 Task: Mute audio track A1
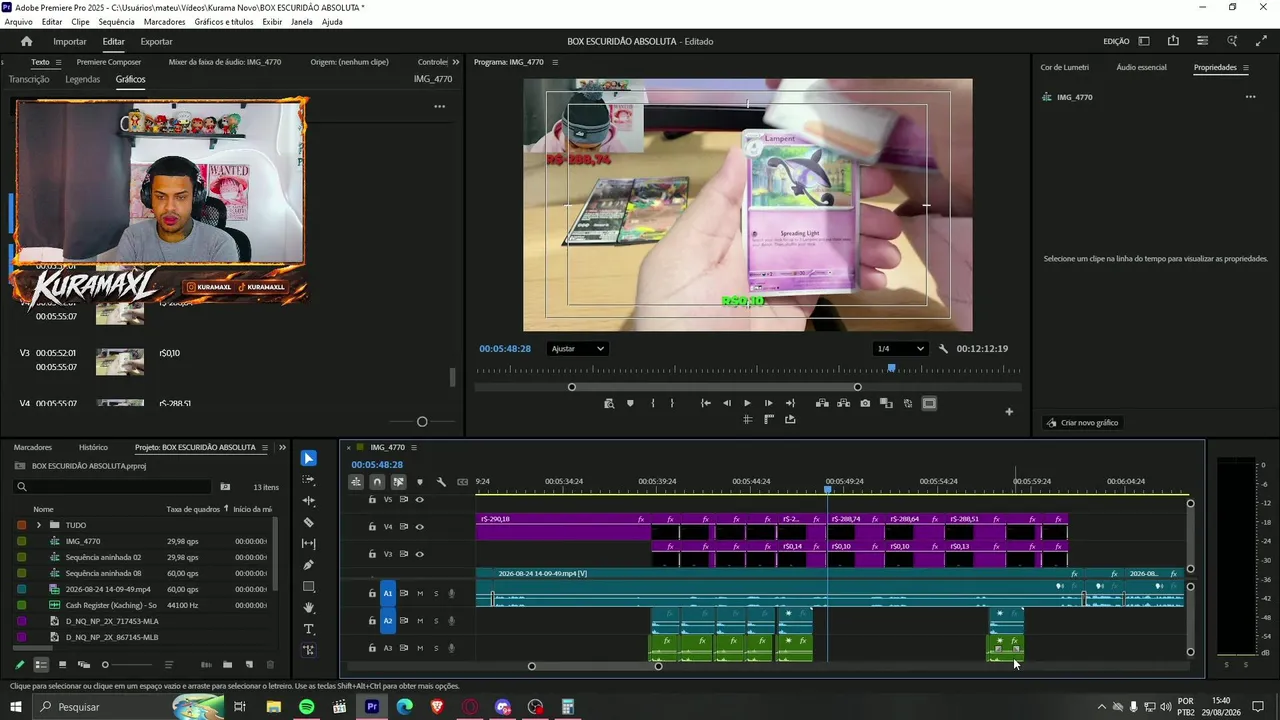[420, 594]
